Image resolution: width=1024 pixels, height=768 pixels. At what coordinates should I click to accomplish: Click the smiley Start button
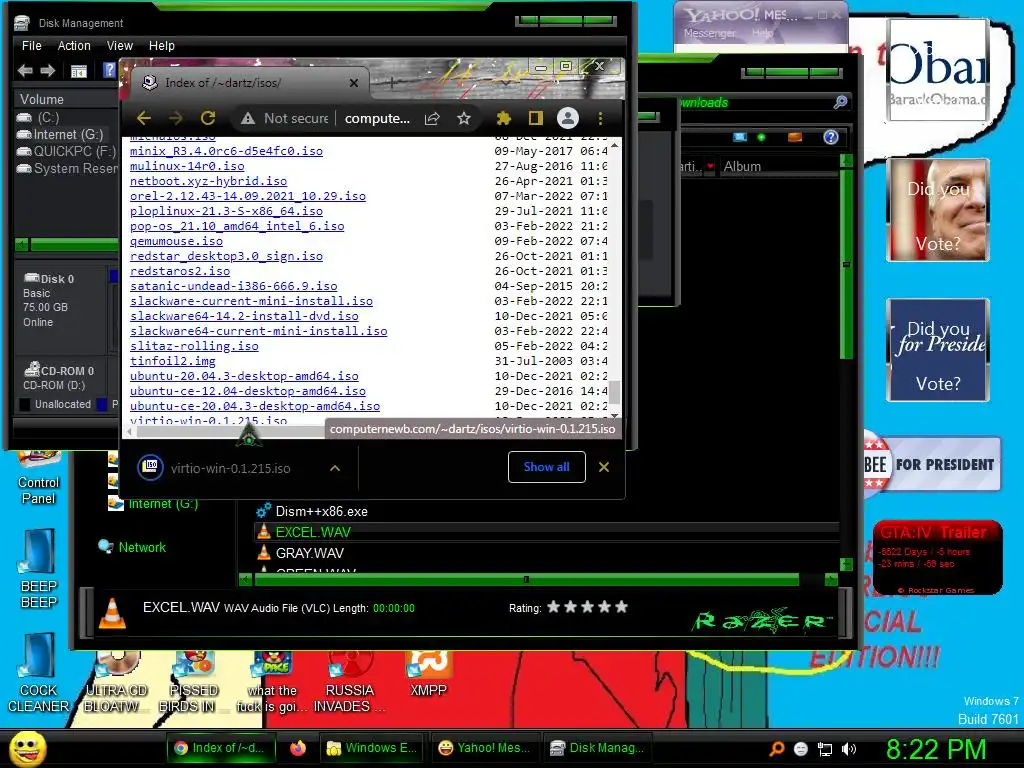[28, 748]
